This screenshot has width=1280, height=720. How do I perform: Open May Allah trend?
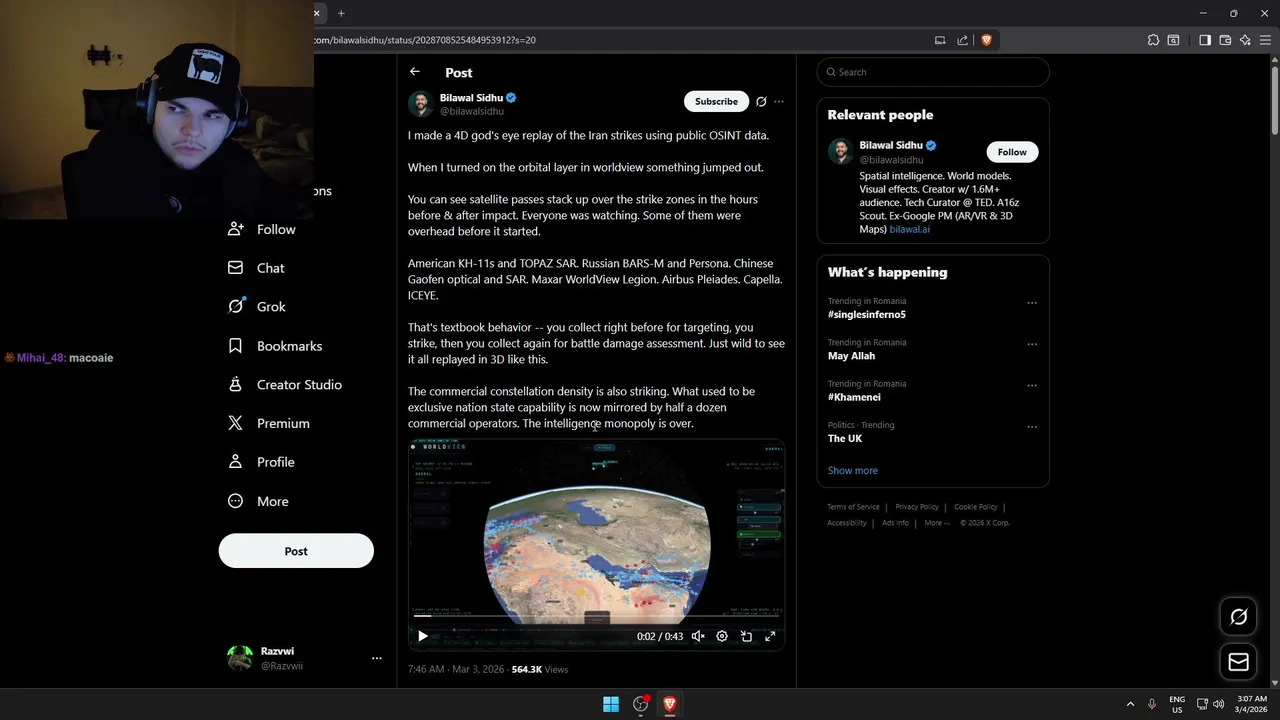851,356
